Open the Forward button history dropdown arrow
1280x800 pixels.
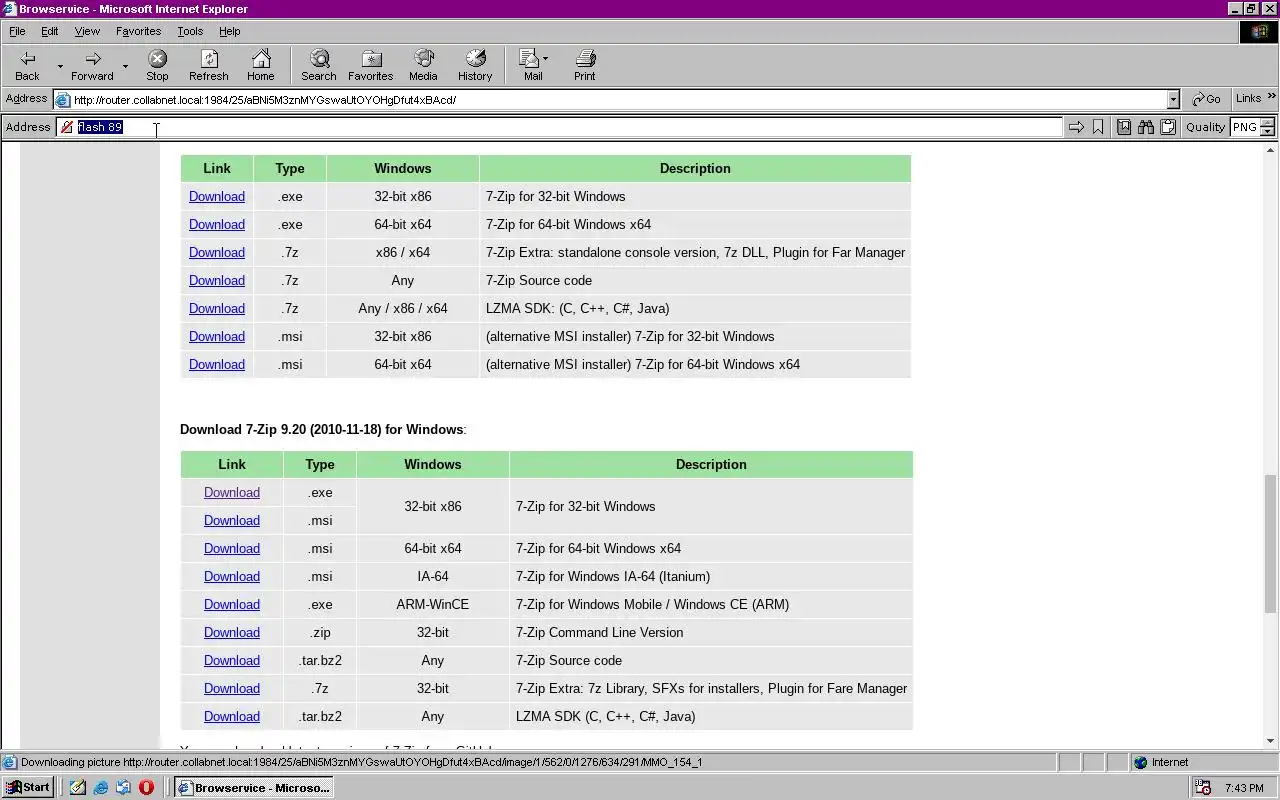(x=125, y=66)
